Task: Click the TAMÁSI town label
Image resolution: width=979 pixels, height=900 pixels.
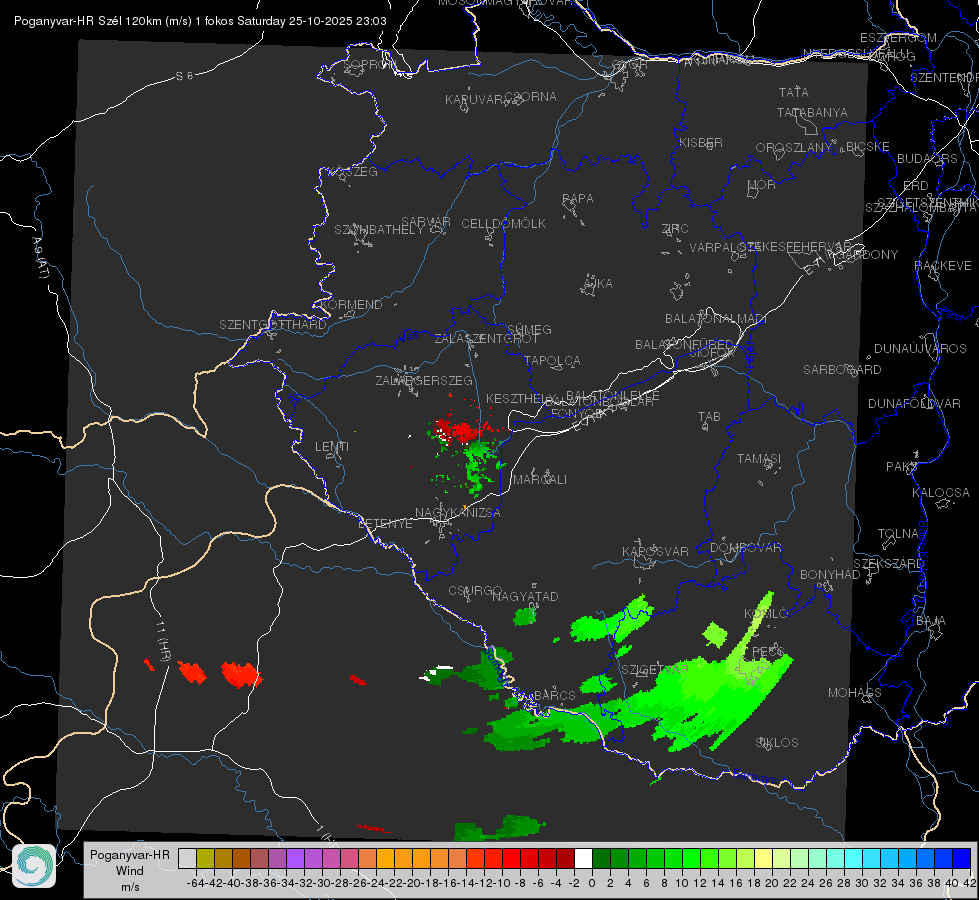Action: [x=759, y=459]
